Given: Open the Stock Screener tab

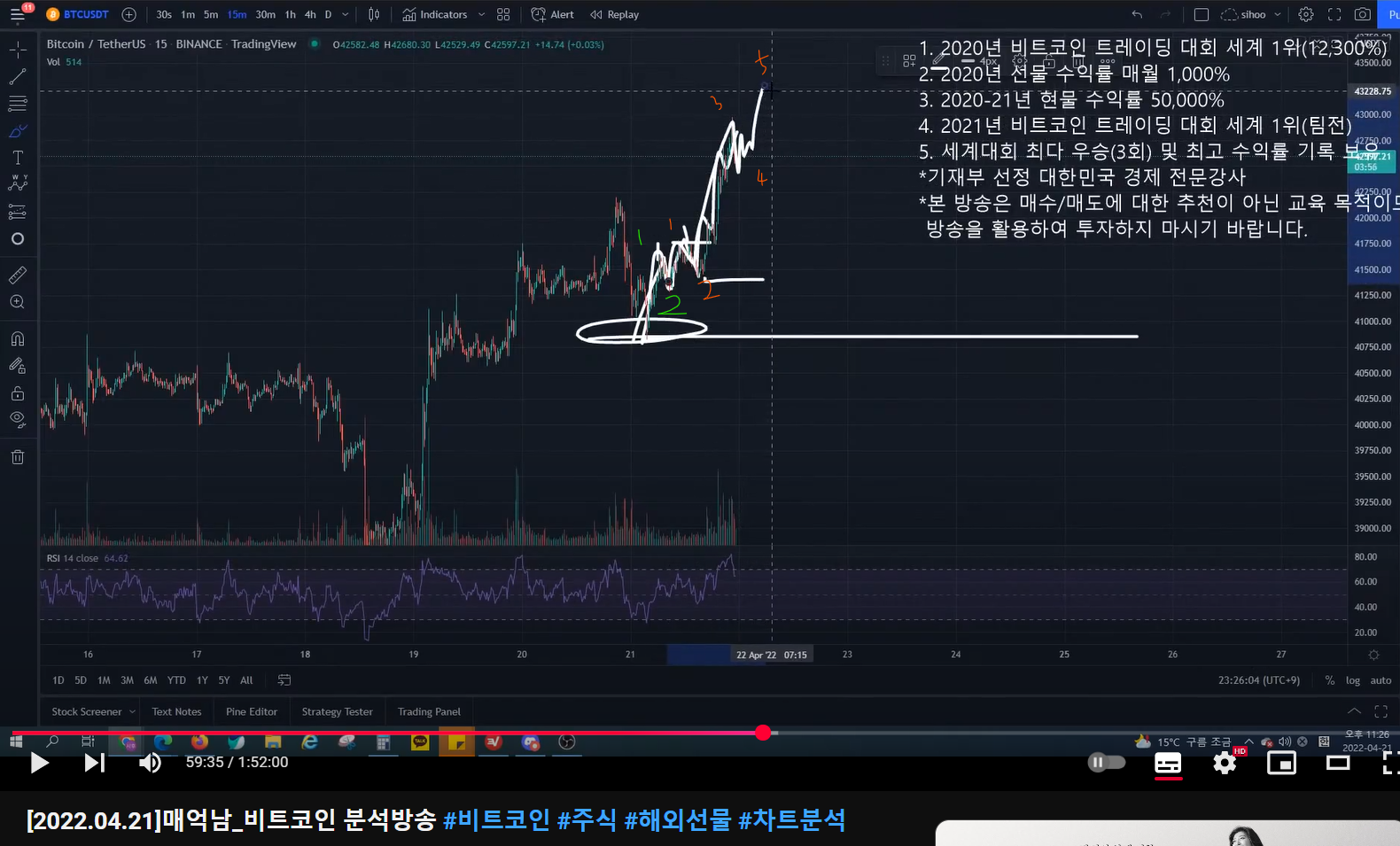Looking at the screenshot, I should [87, 712].
